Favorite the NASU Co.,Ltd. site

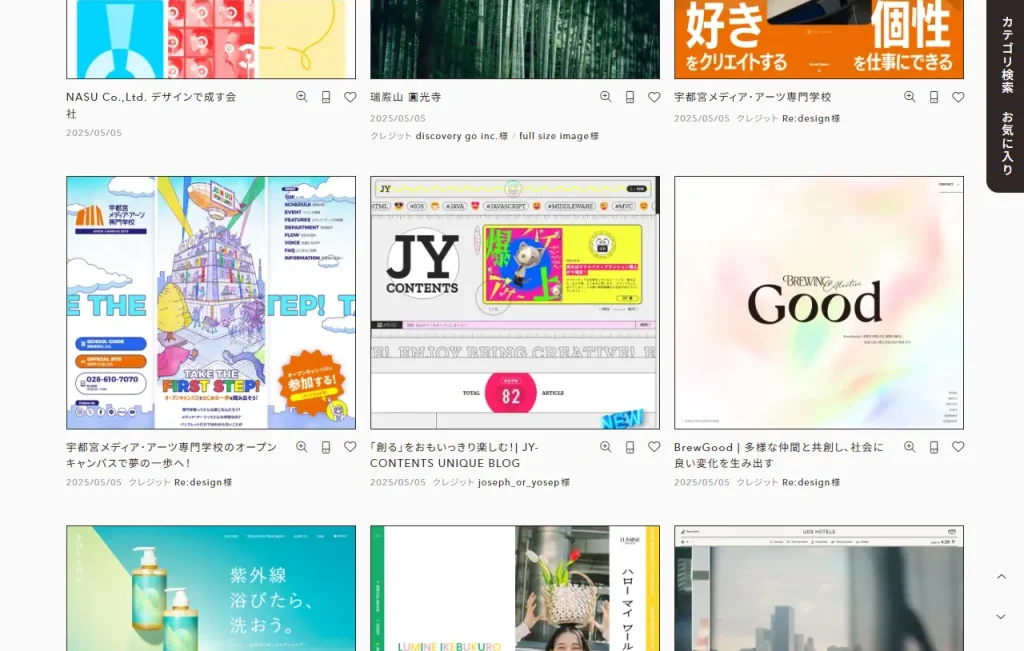pos(350,97)
